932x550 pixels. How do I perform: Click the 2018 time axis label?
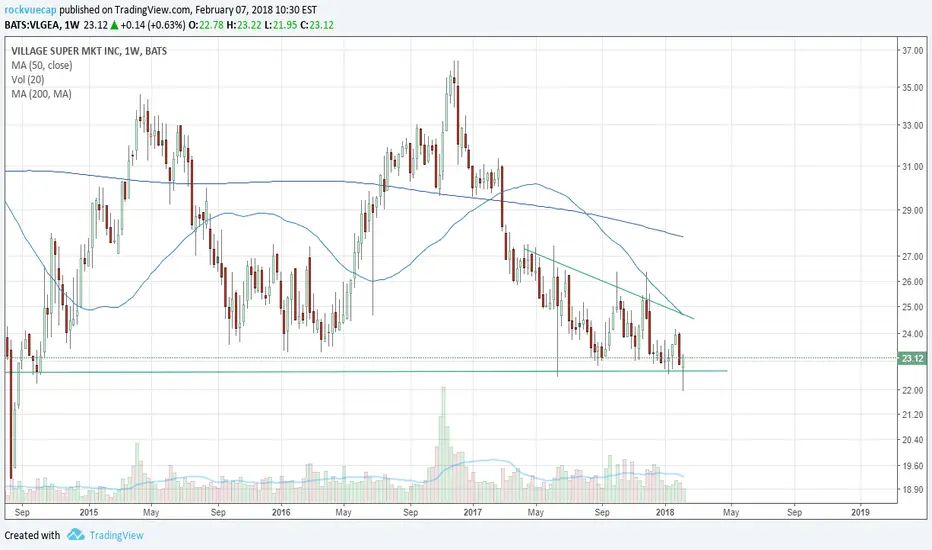665,512
